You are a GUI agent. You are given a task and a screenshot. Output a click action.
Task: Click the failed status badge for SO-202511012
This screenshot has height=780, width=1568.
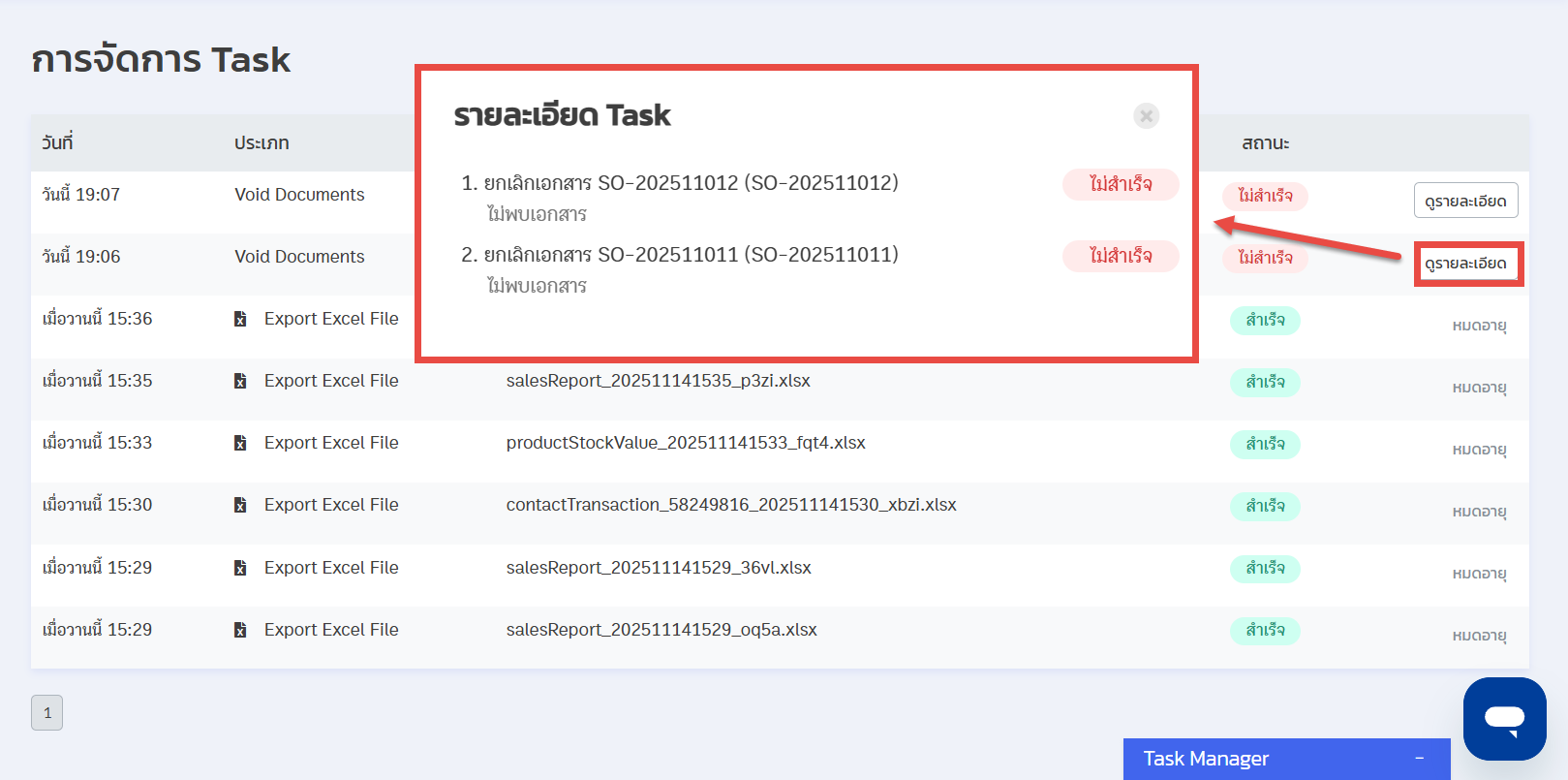click(1120, 184)
